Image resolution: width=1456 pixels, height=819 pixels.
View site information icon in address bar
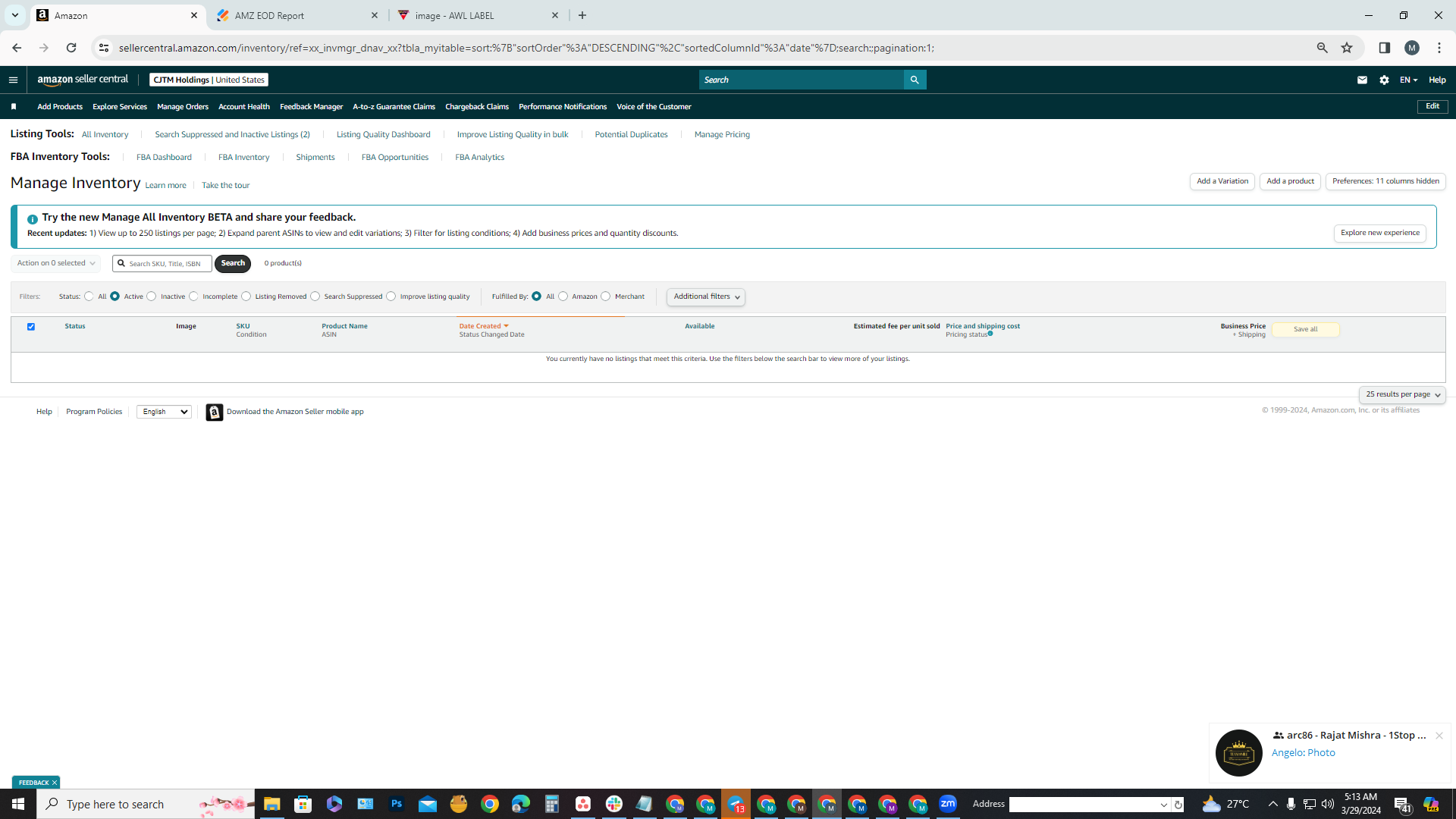click(x=104, y=48)
